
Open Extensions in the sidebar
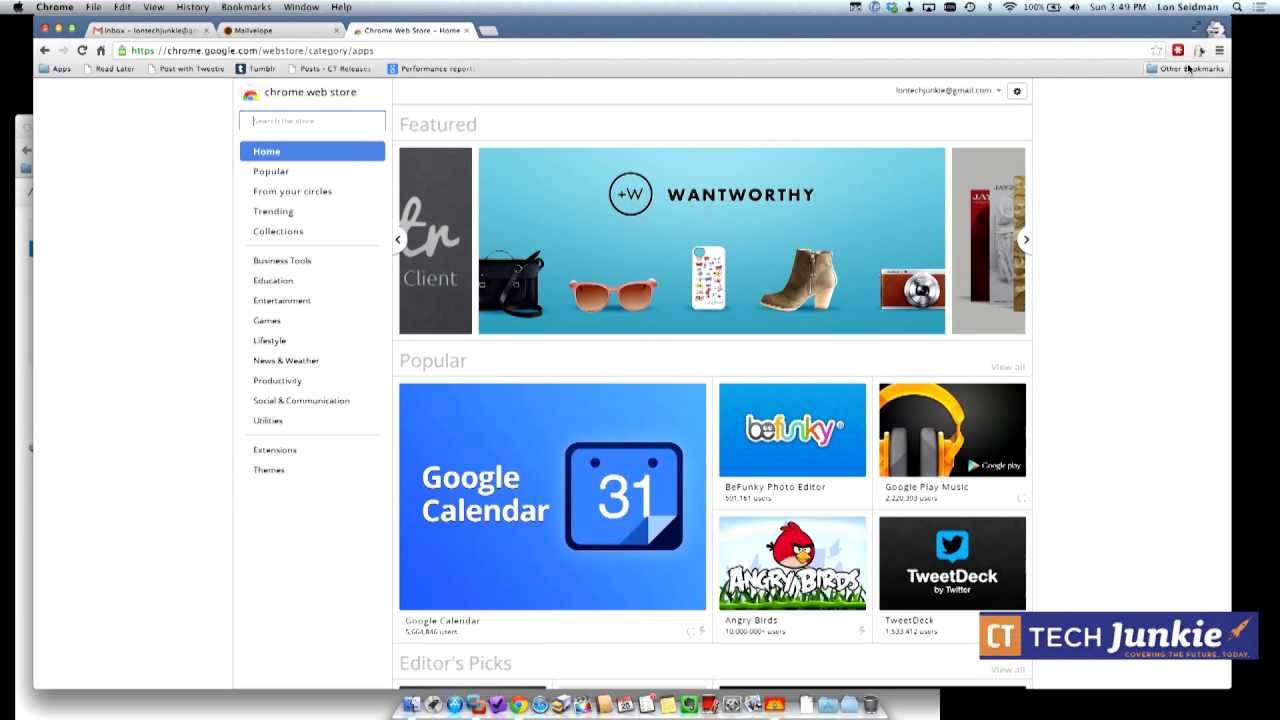pos(275,449)
